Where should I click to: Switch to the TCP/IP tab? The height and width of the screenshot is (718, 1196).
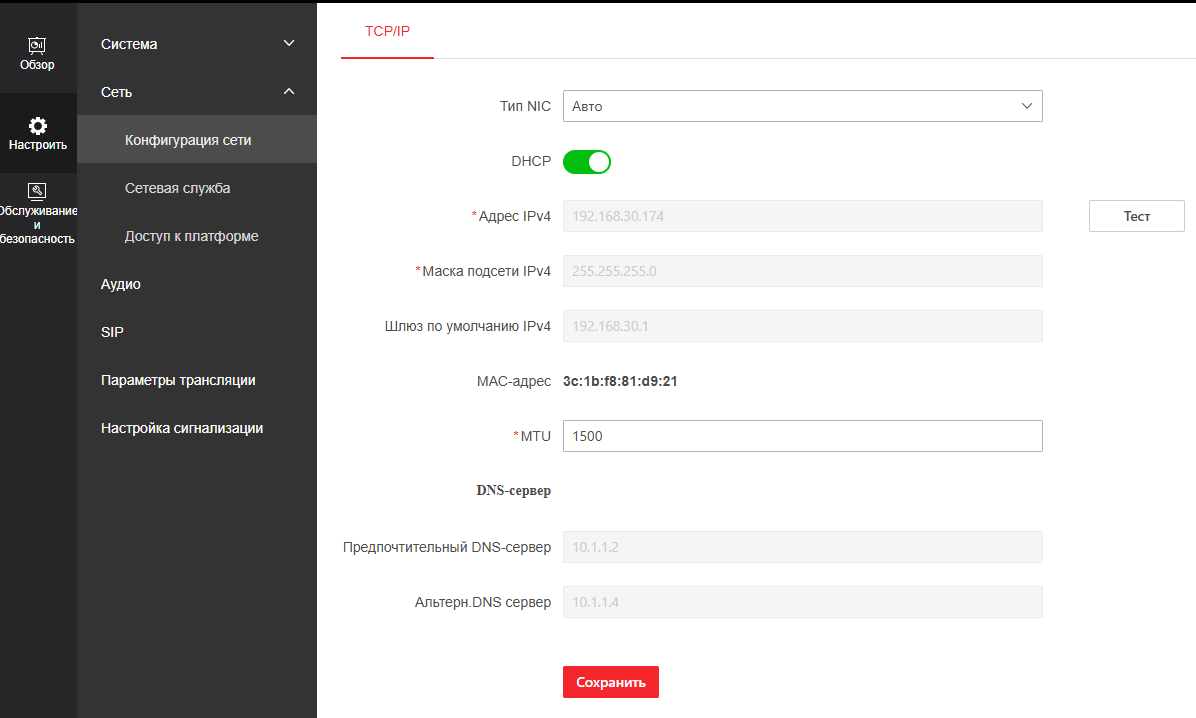[387, 31]
